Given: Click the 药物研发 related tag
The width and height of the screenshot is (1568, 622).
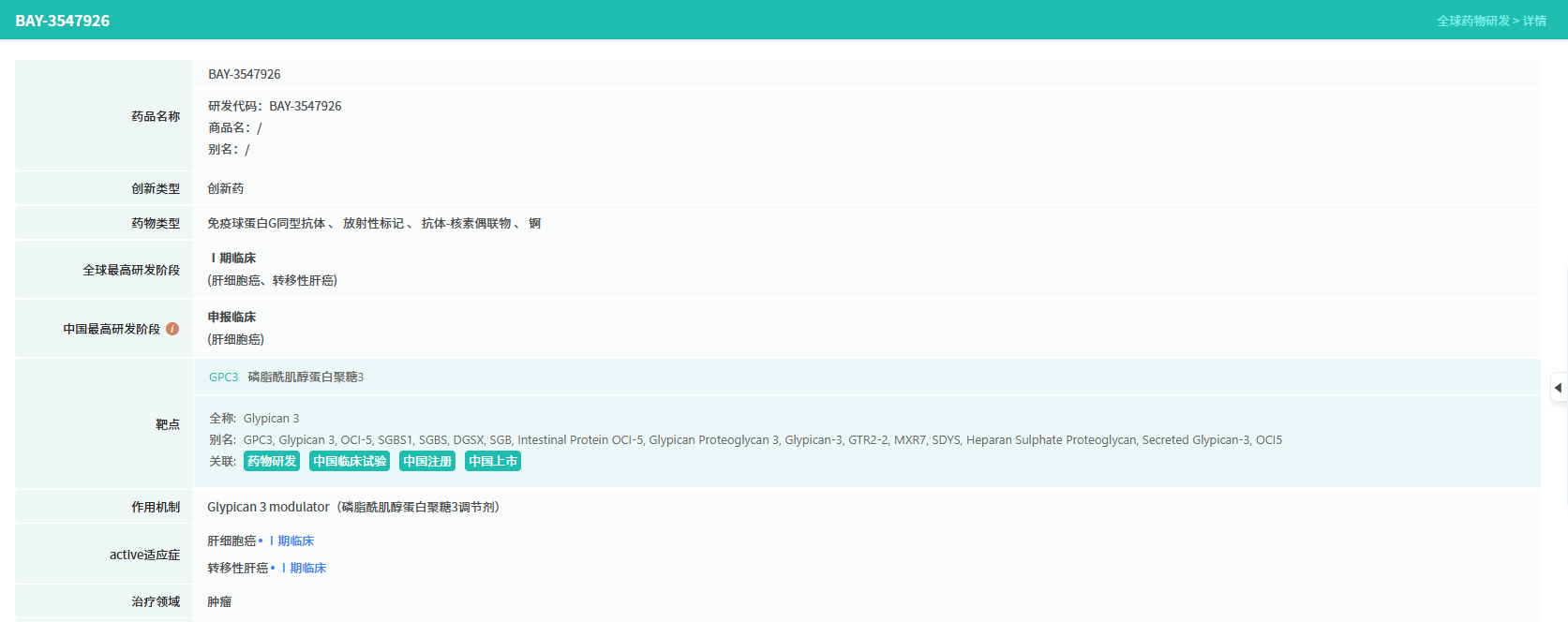Looking at the screenshot, I should click(x=272, y=461).
